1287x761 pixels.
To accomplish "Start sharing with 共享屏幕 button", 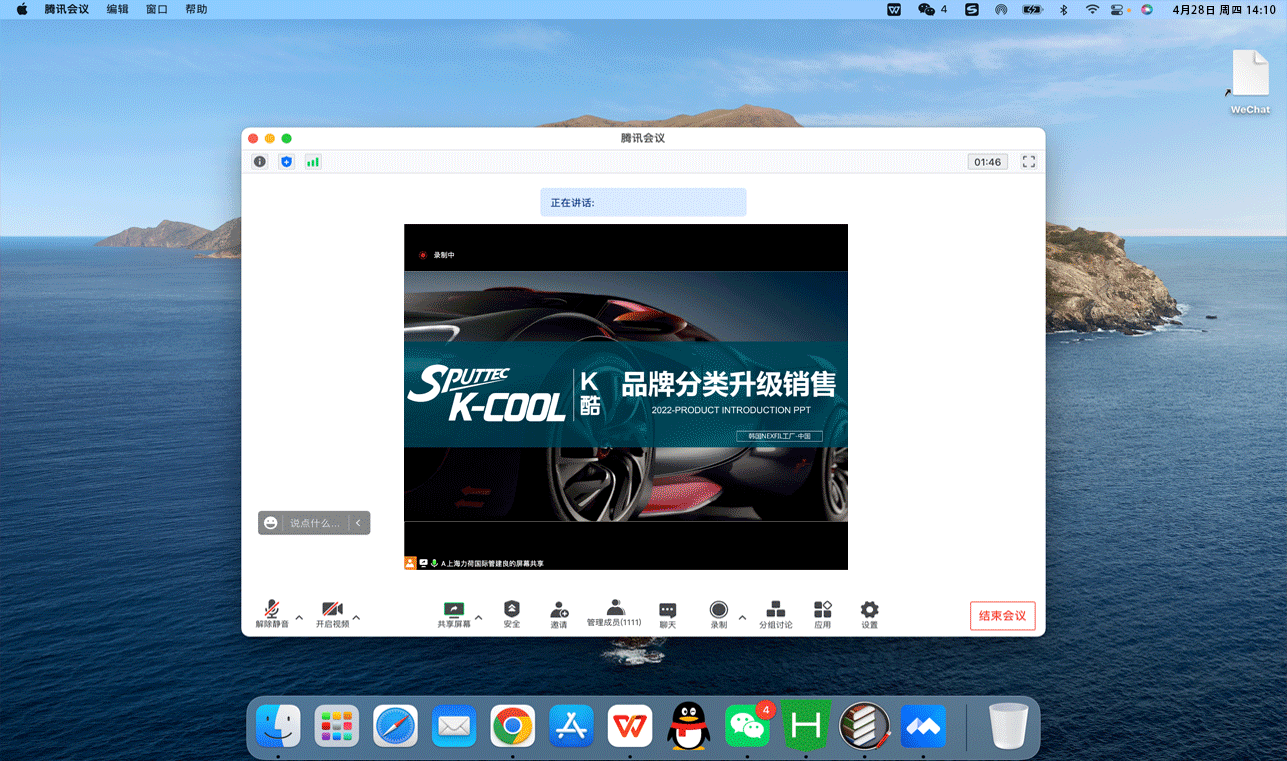I will [454, 614].
